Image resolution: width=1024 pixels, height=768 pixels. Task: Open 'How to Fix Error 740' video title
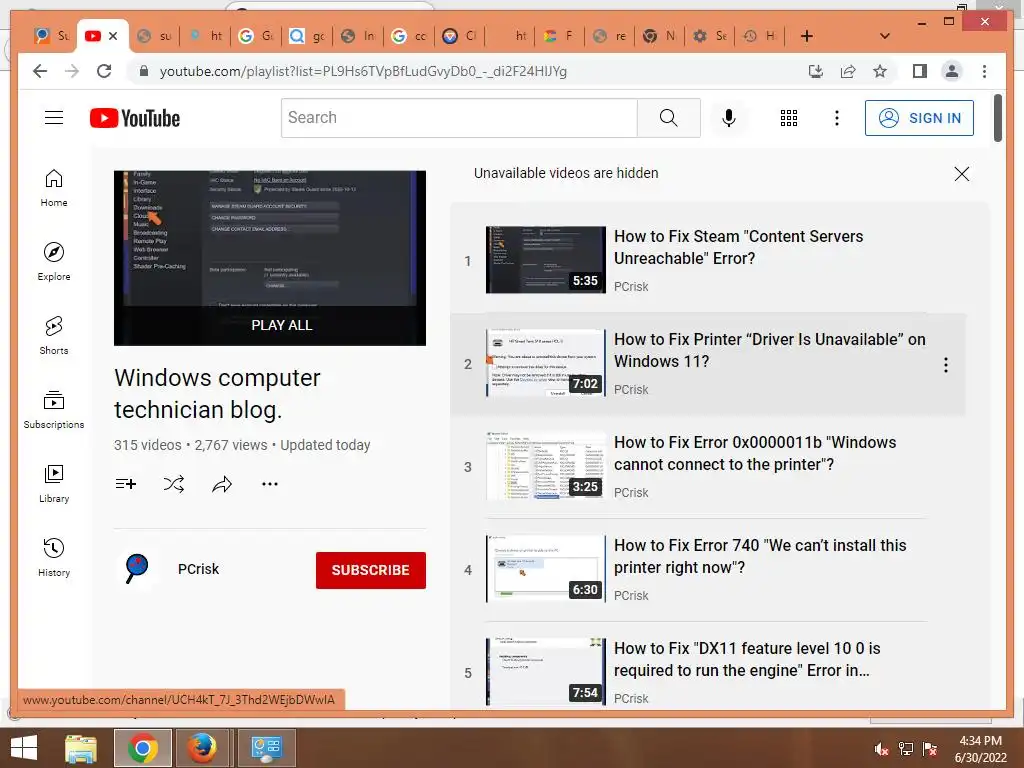point(760,556)
